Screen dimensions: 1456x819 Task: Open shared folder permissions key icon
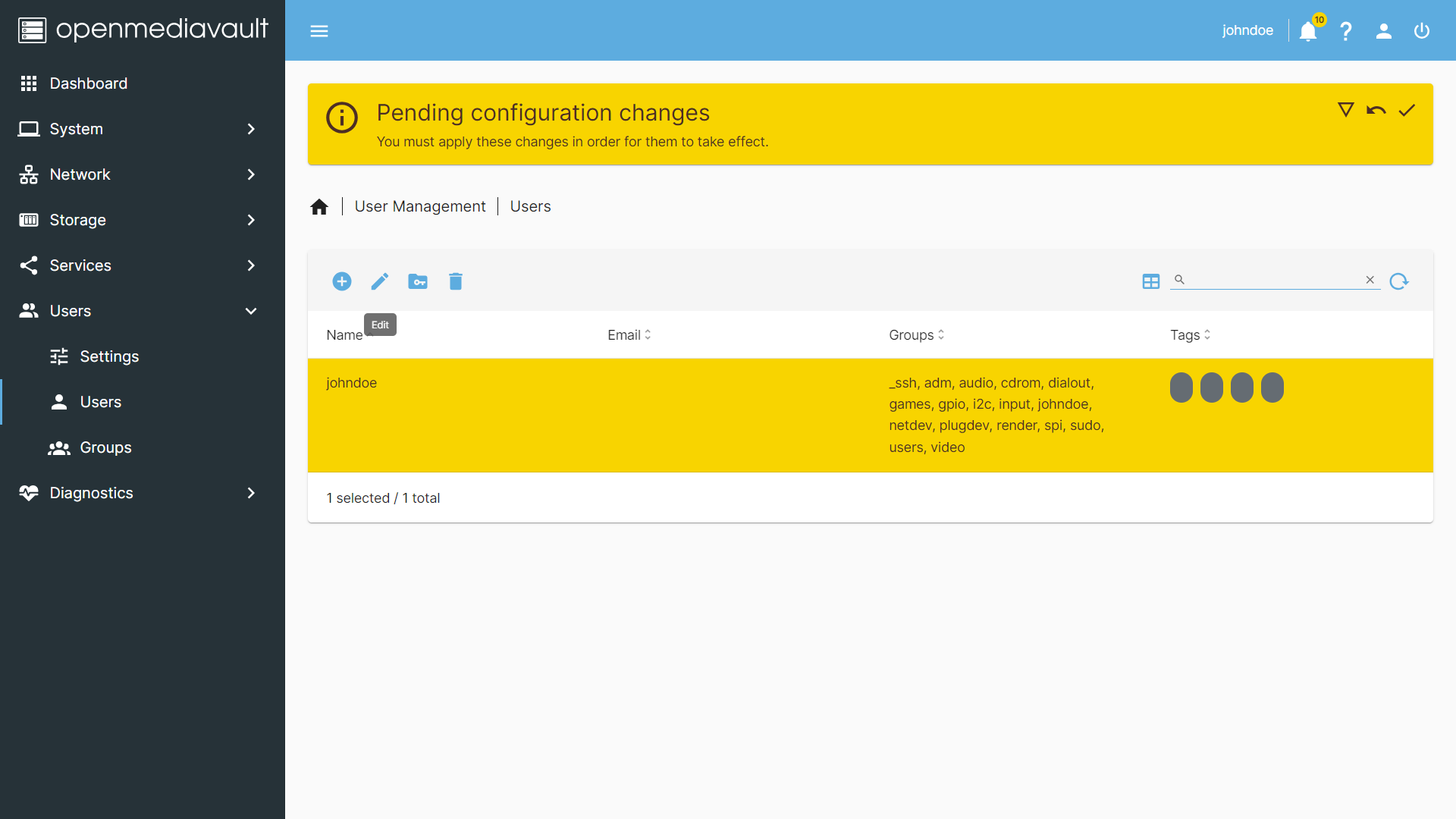point(418,281)
